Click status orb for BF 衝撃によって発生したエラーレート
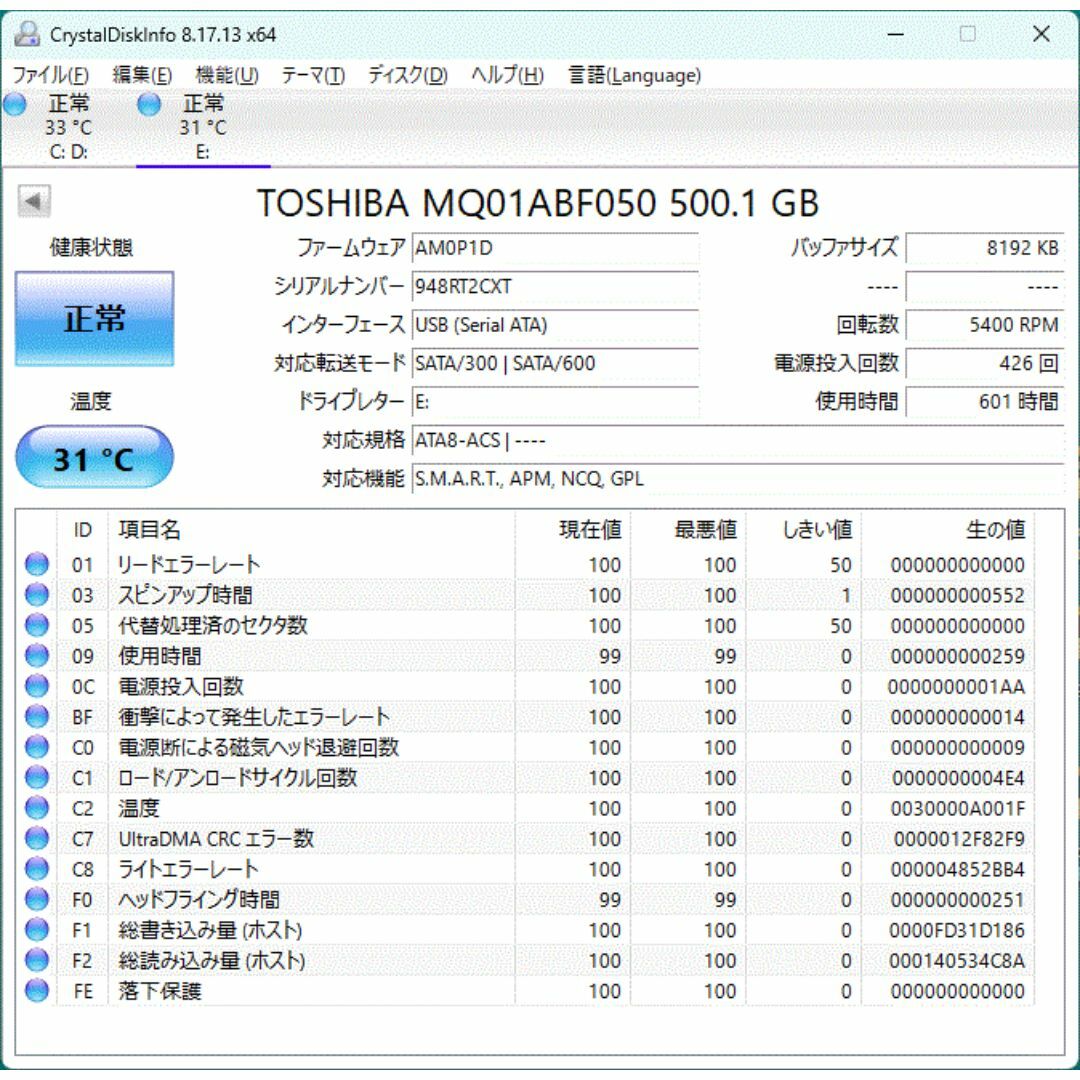 pyautogui.click(x=37, y=716)
